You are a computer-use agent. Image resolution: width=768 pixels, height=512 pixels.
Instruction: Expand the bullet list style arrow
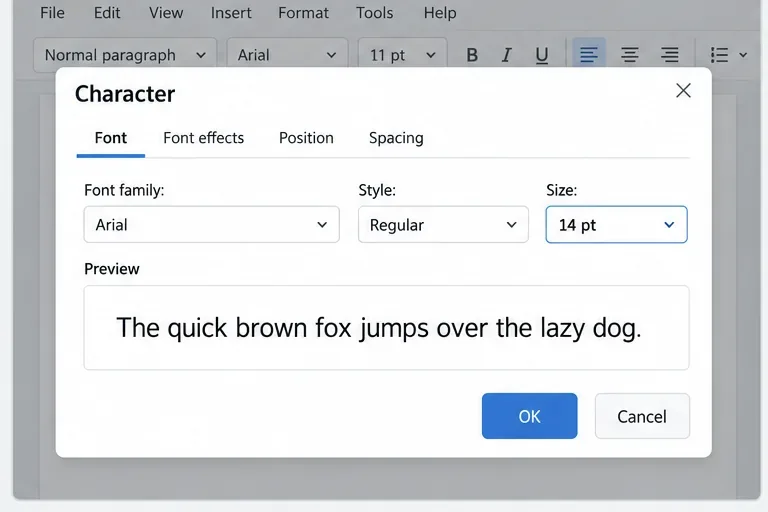(743, 55)
